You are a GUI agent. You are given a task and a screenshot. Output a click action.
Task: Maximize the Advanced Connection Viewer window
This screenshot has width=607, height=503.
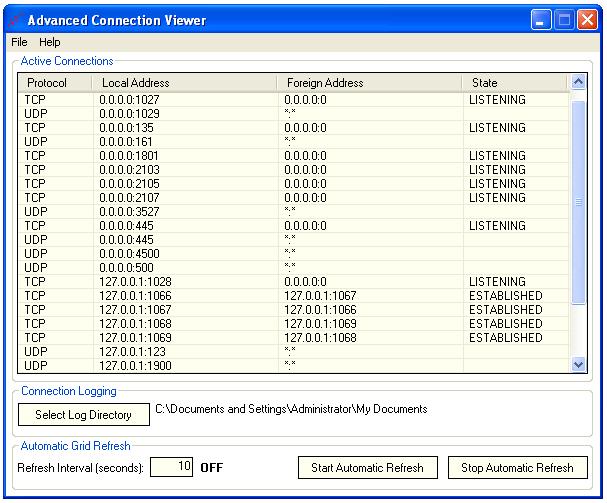pos(564,20)
